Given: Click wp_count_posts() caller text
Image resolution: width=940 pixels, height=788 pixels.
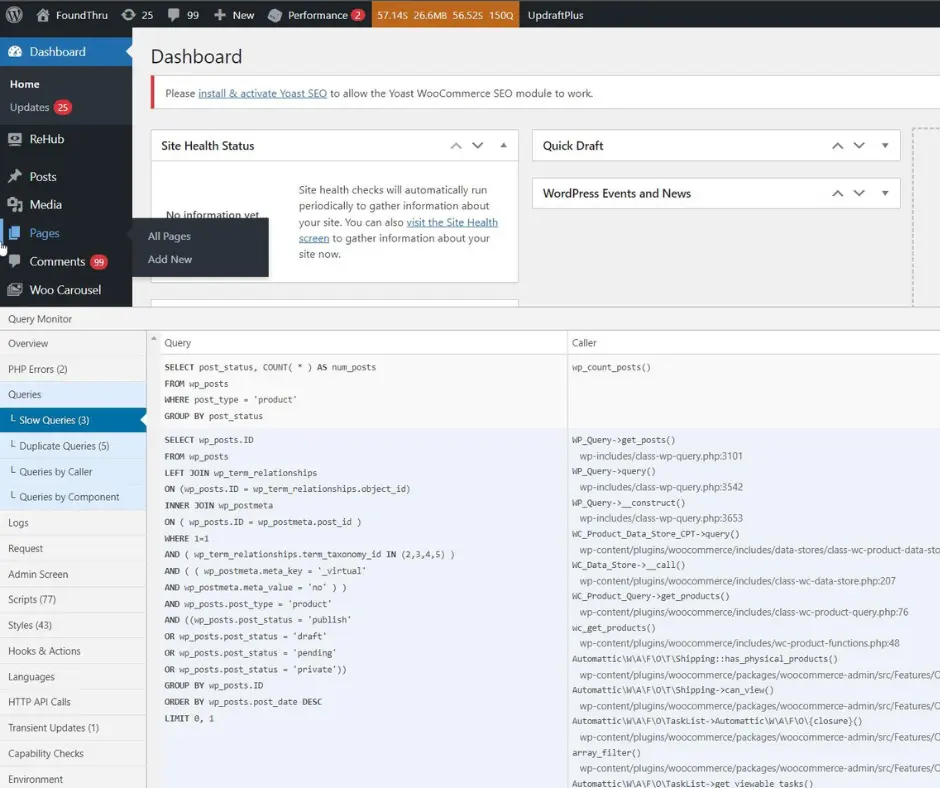Looking at the screenshot, I should [611, 367].
